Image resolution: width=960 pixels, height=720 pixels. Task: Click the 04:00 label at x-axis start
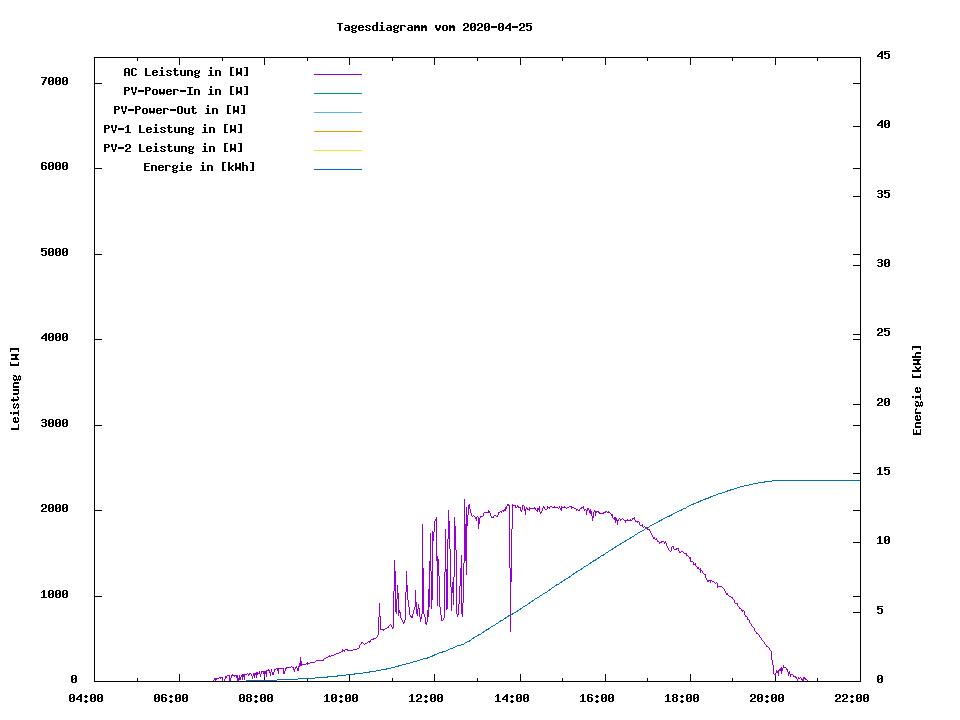(x=86, y=698)
